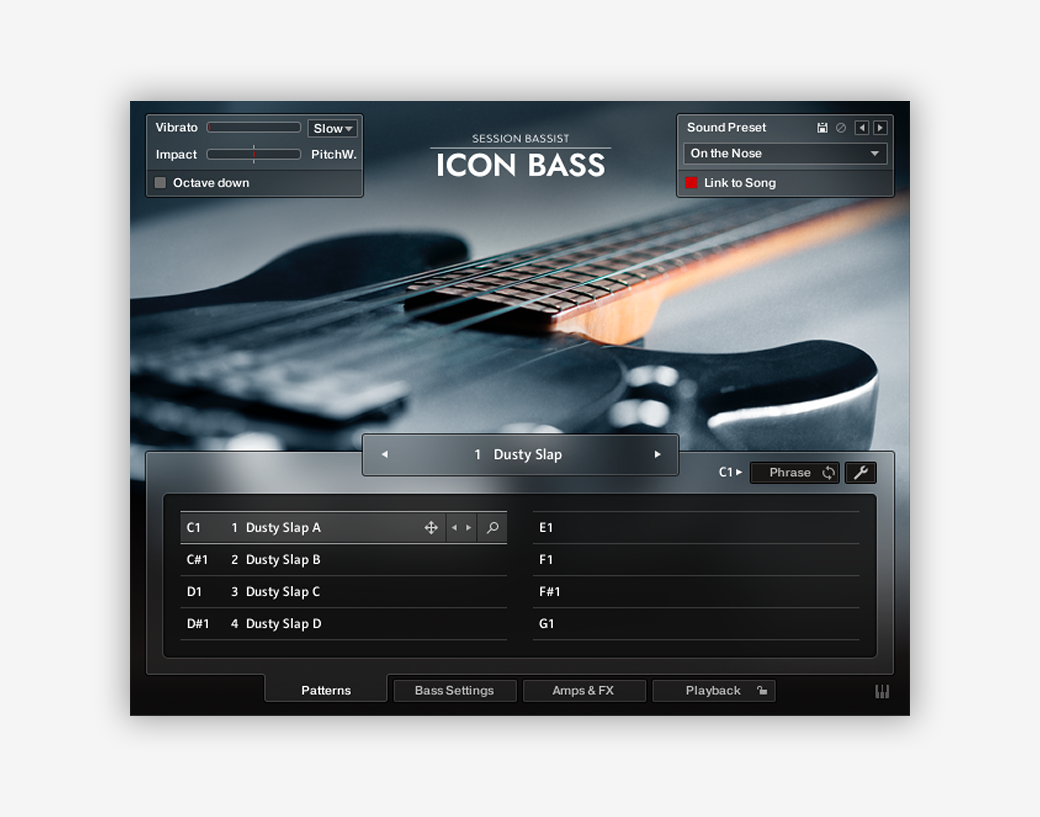Select pattern 3 Dusty Slap C
Image resolution: width=1040 pixels, height=817 pixels.
click(x=344, y=592)
